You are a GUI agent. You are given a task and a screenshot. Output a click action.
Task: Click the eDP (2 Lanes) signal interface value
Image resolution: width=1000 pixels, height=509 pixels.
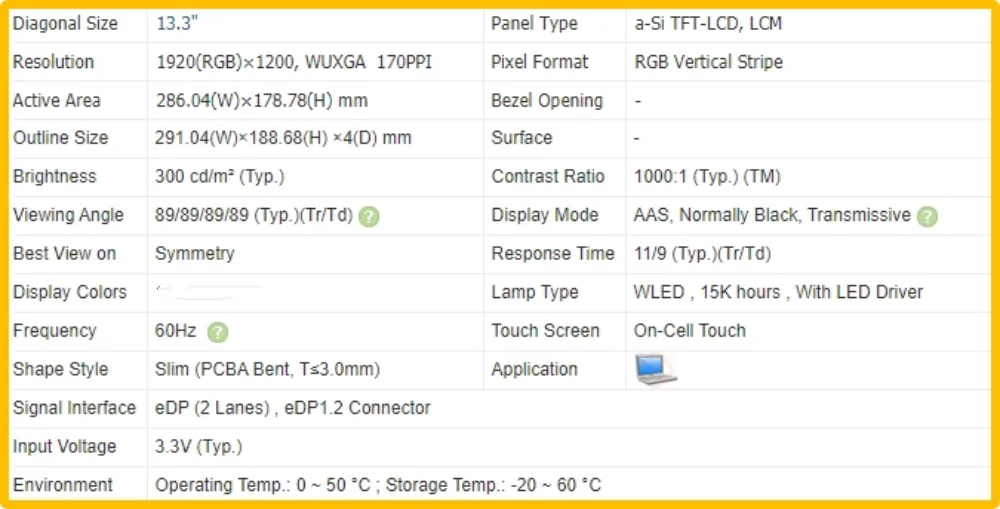pyautogui.click(x=293, y=408)
